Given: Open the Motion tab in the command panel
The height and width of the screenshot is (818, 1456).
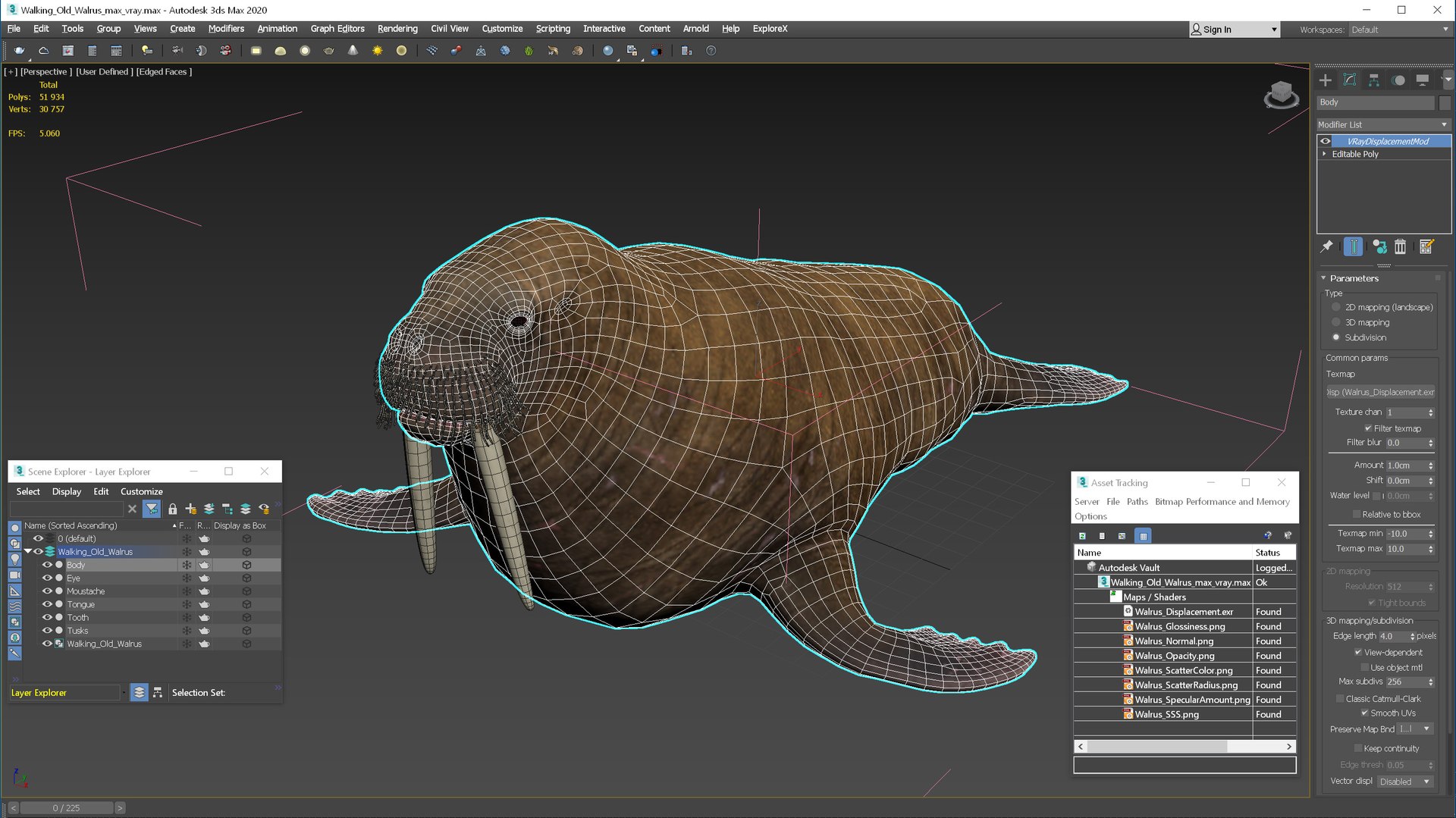Looking at the screenshot, I should (x=1398, y=80).
